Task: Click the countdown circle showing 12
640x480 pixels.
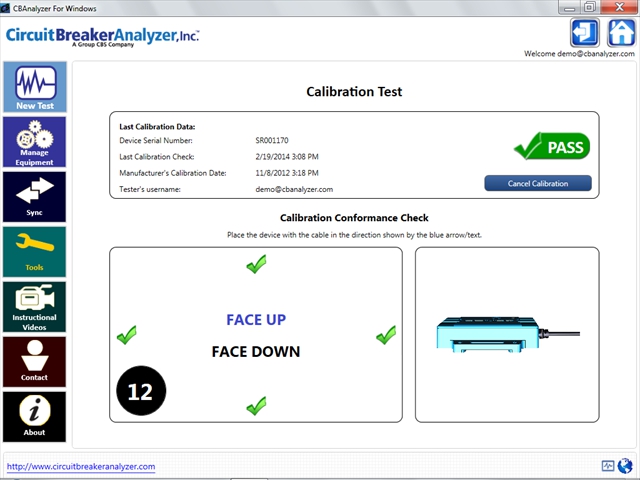Action: point(141,391)
